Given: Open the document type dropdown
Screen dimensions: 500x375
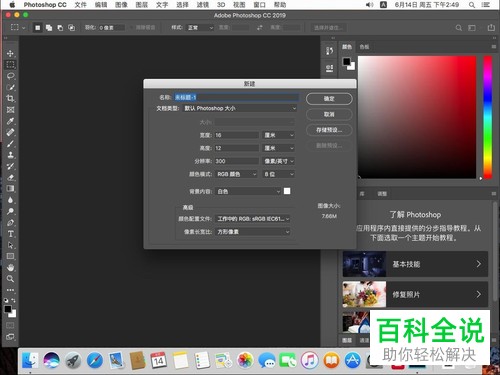Looking at the screenshot, I should click(240, 108).
